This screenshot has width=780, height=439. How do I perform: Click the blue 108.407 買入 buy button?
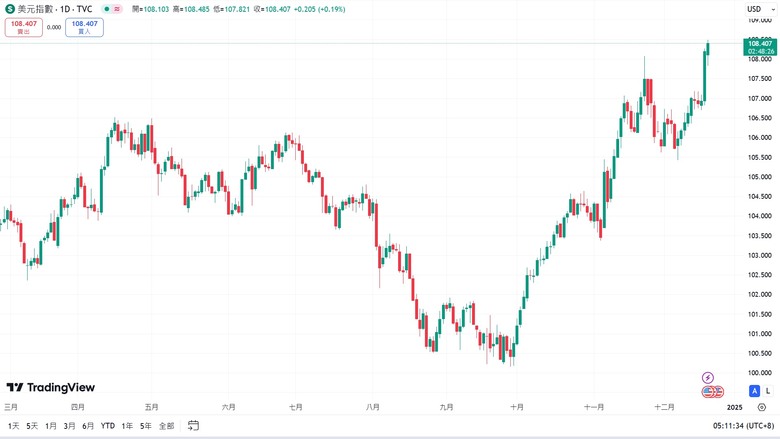(85, 27)
